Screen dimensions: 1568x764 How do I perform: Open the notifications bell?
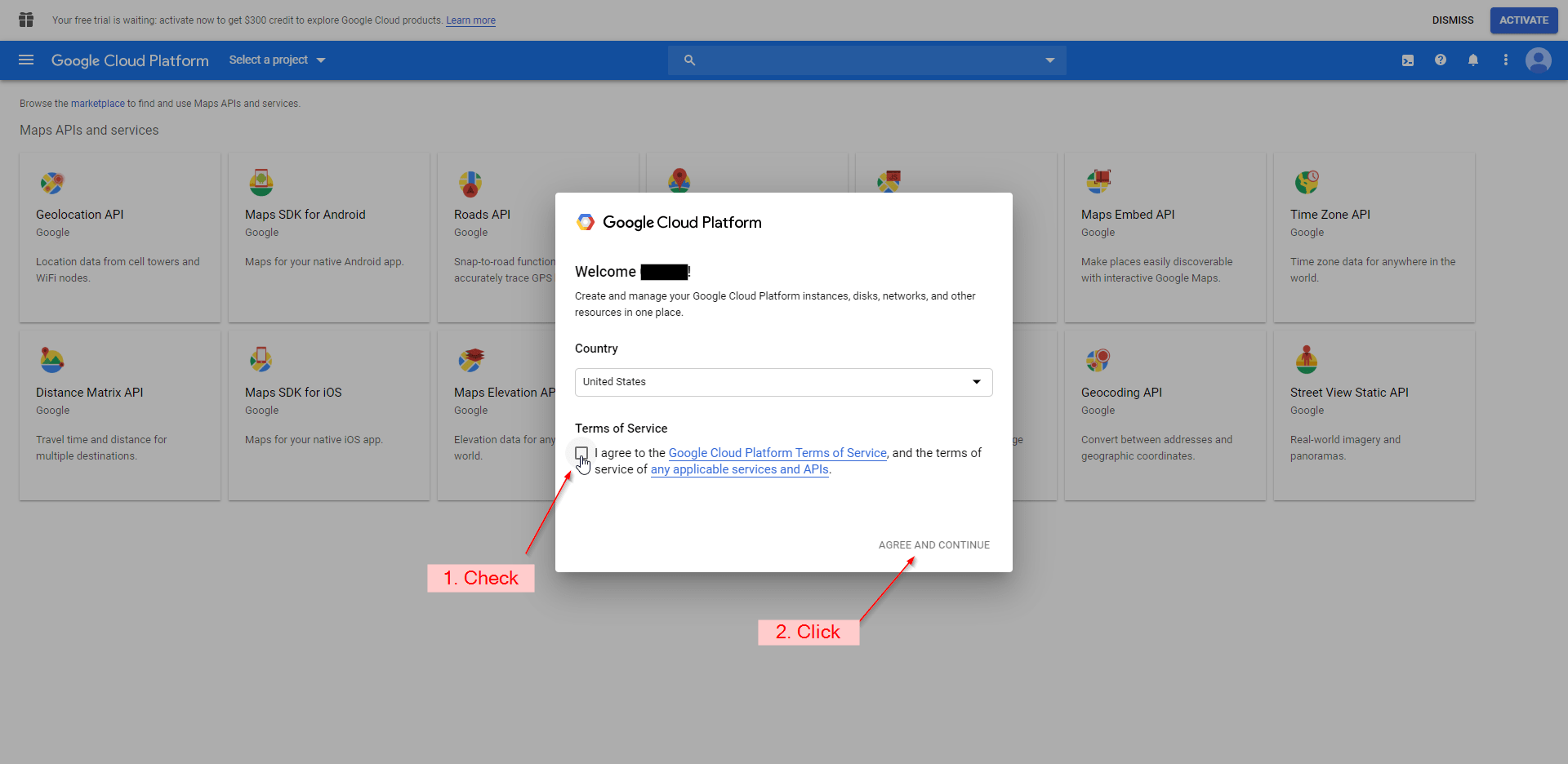click(1473, 60)
